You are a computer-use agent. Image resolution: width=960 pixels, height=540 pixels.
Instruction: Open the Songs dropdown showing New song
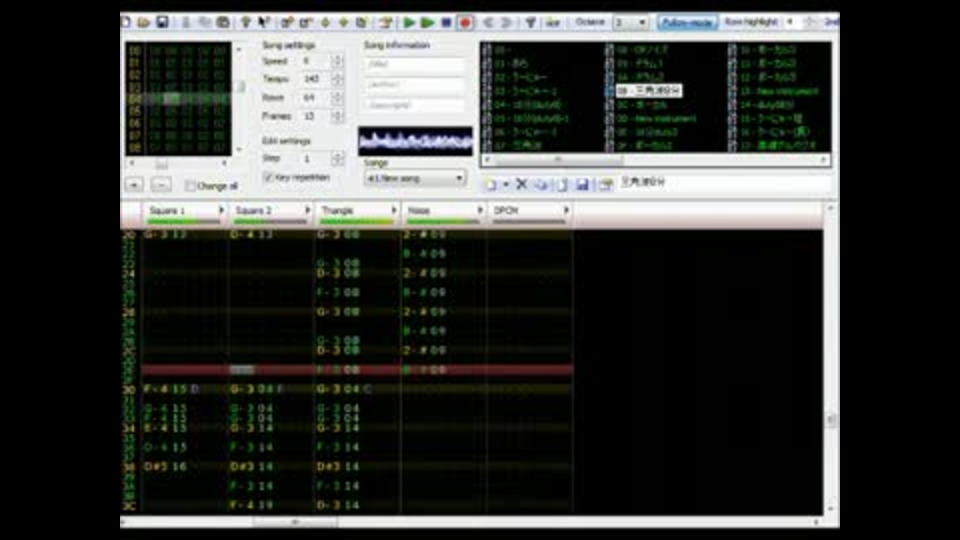[x=415, y=178]
